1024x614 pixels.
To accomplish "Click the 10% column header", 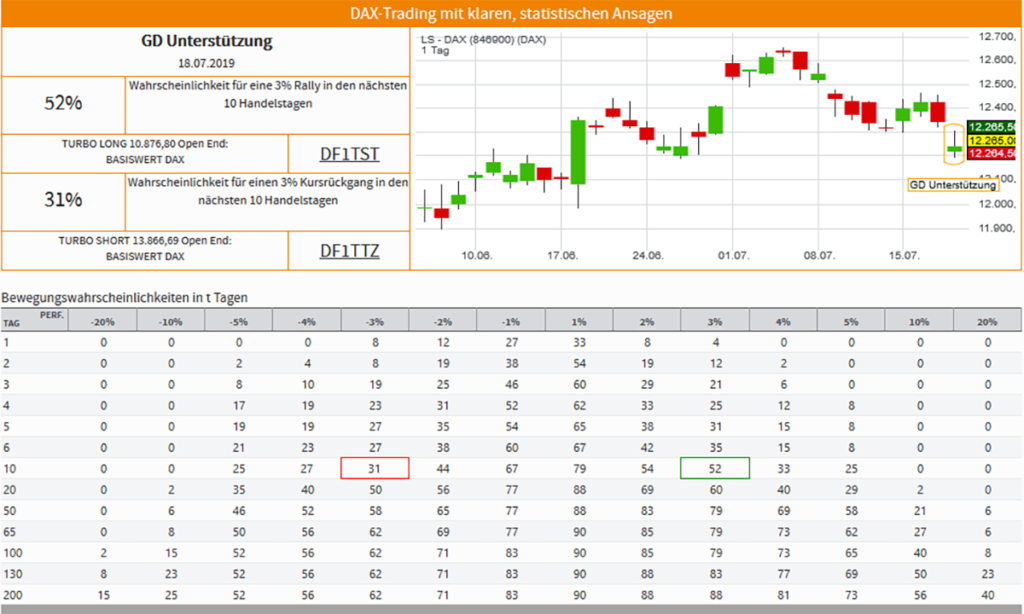I will pos(919,321).
